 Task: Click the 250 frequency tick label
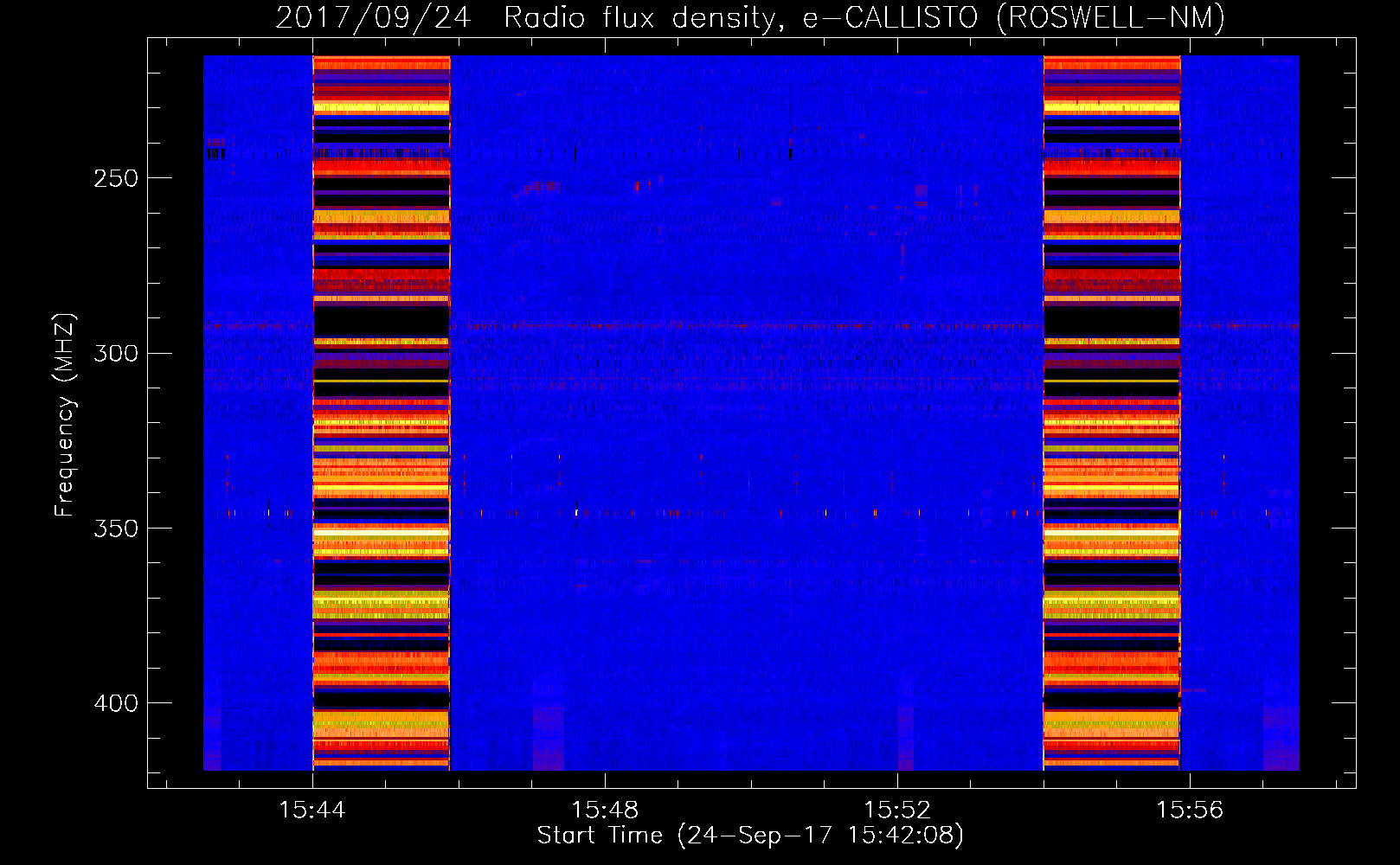coord(116,178)
